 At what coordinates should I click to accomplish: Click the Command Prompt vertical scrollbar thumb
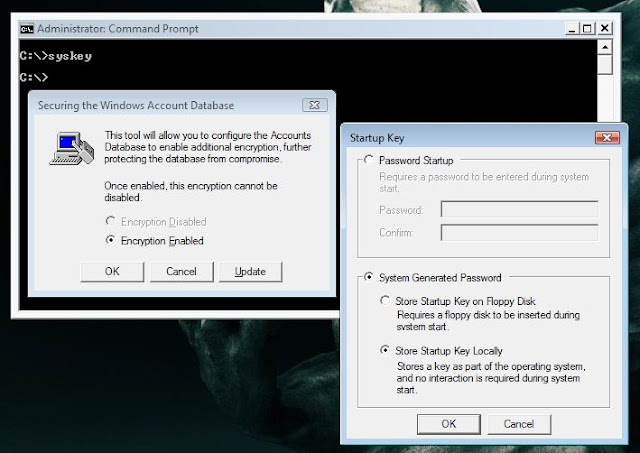click(x=605, y=64)
